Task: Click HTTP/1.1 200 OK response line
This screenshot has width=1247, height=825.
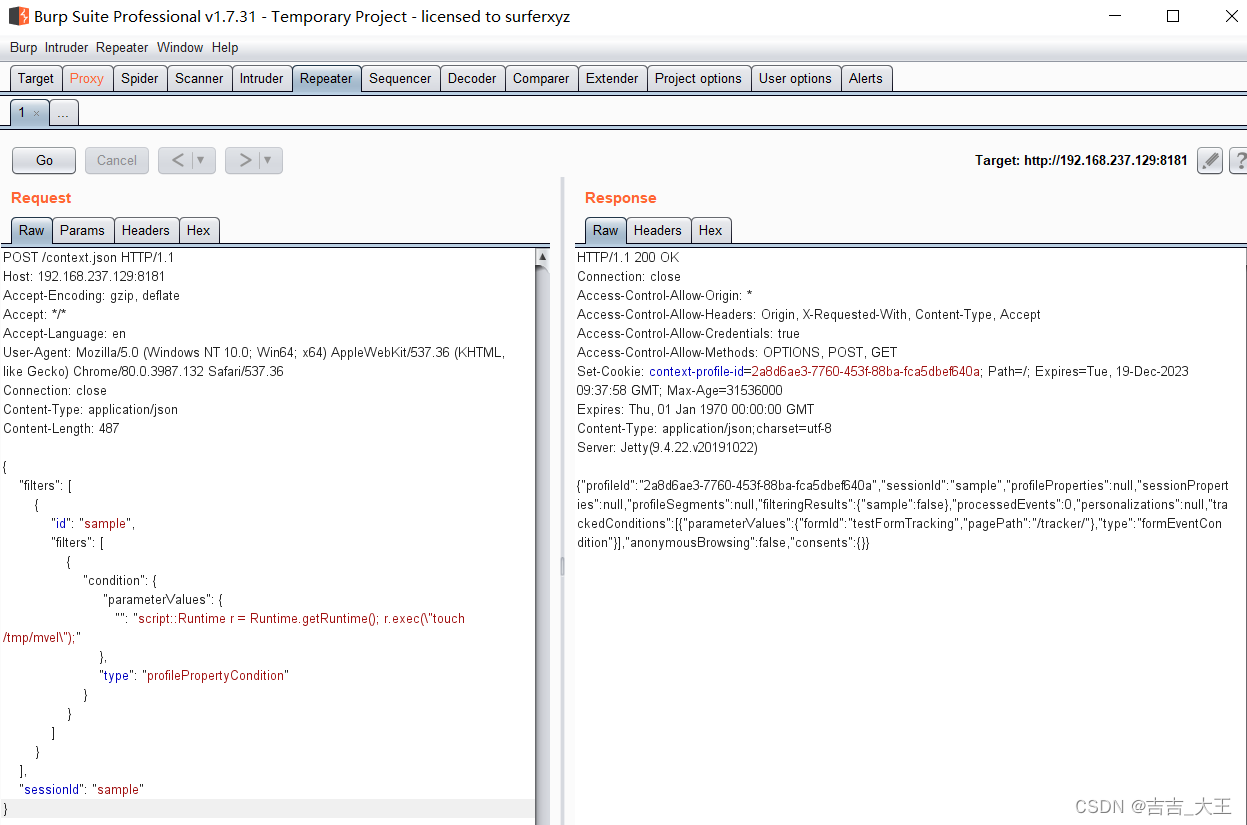Action: pyautogui.click(x=628, y=257)
